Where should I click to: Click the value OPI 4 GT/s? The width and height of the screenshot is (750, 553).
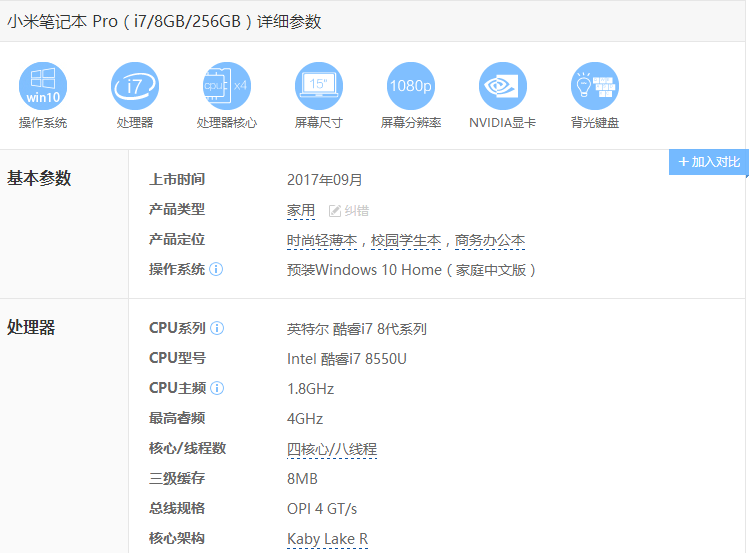point(322,509)
